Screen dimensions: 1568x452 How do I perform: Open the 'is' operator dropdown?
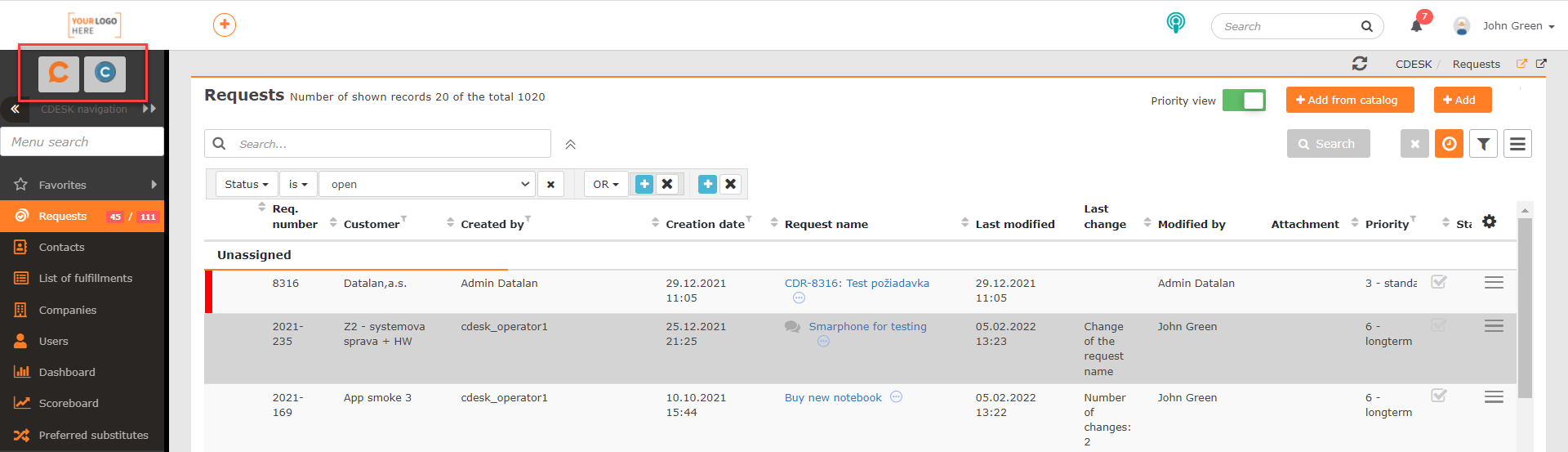tap(298, 185)
